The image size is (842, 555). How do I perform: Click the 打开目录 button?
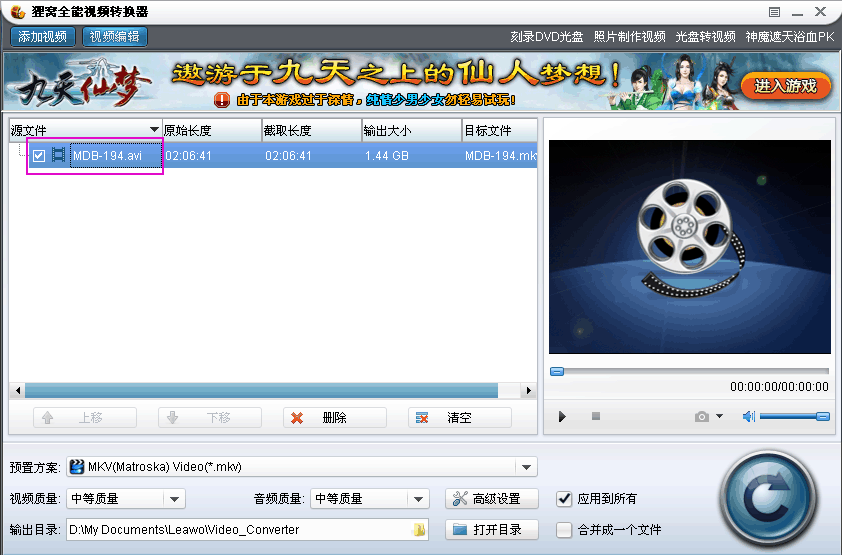coord(491,530)
